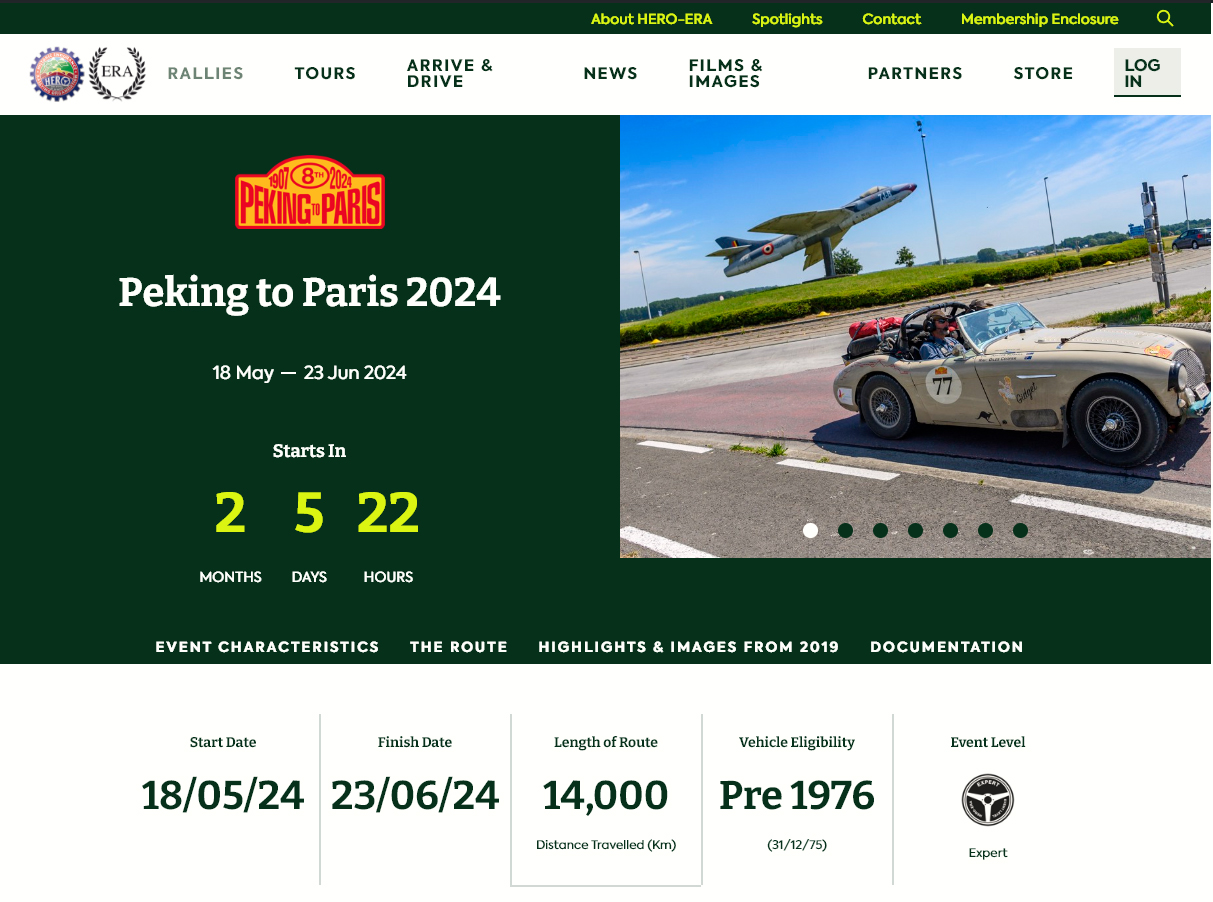Open the Rallies menu
Screen dimensions: 1213x902
coord(206,73)
